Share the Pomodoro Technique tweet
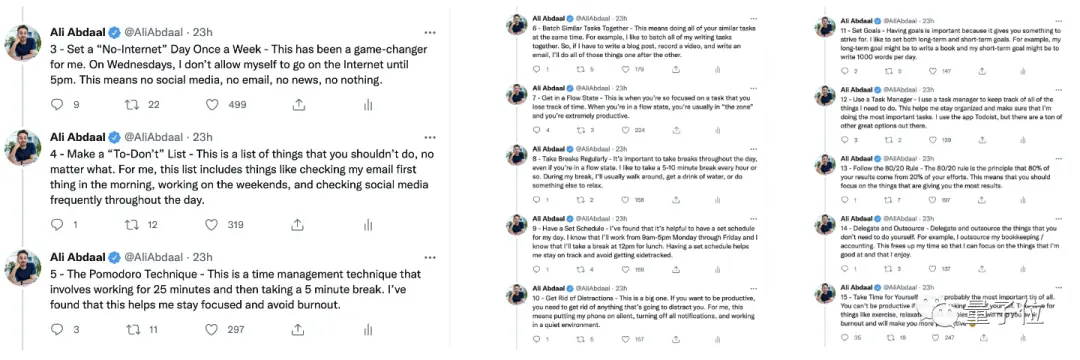The image size is (1080, 360). tap(299, 330)
